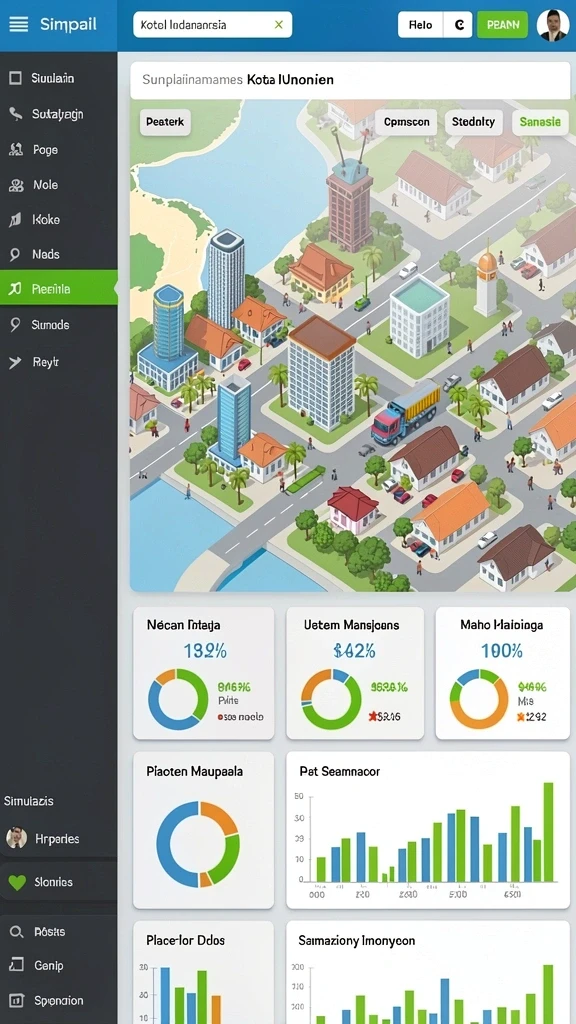576x1024 pixels.
Task: Open the hamburger menu beside Simpail
Action: 19,25
